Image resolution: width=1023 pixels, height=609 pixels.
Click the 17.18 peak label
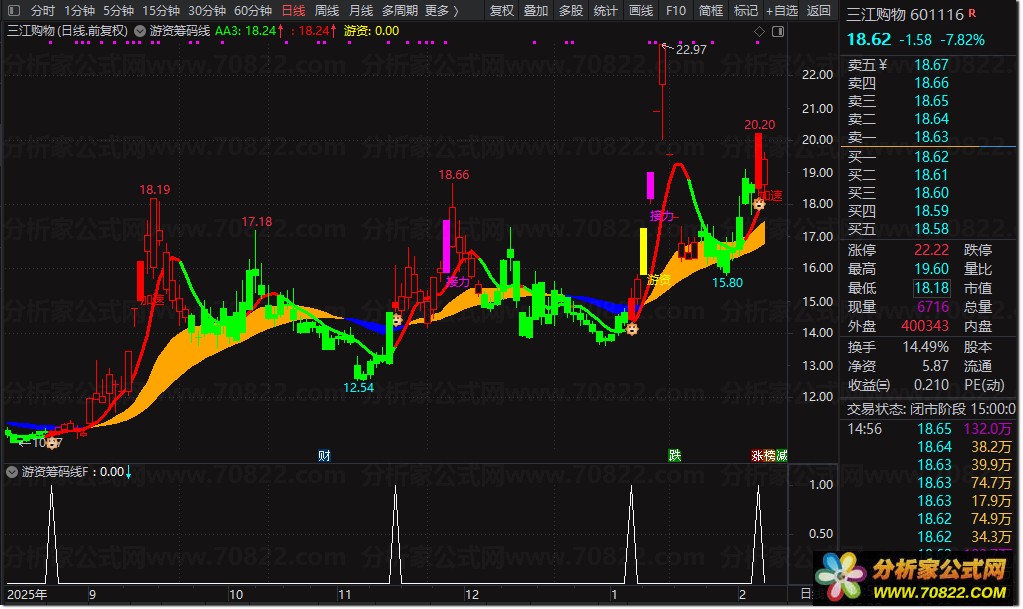click(256, 222)
